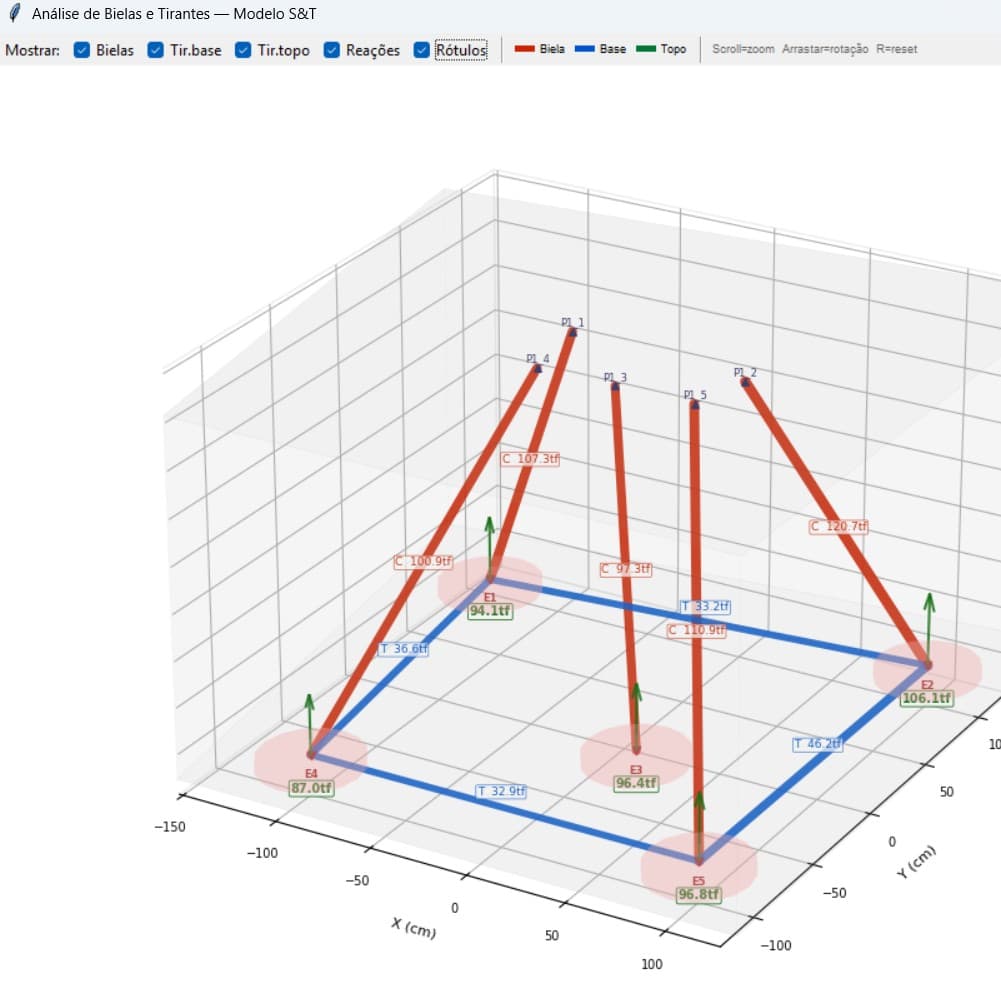Click the 96.4tf reaction value at E3
This screenshot has width=1001, height=1001.
pyautogui.click(x=636, y=783)
